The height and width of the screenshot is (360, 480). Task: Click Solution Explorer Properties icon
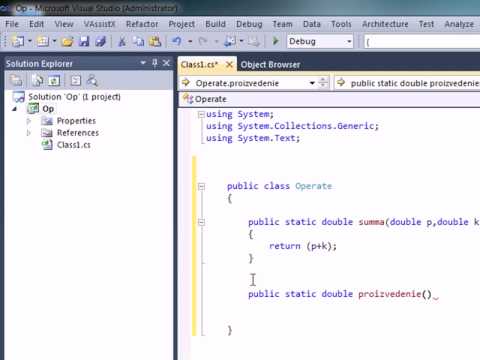[x=16, y=80]
